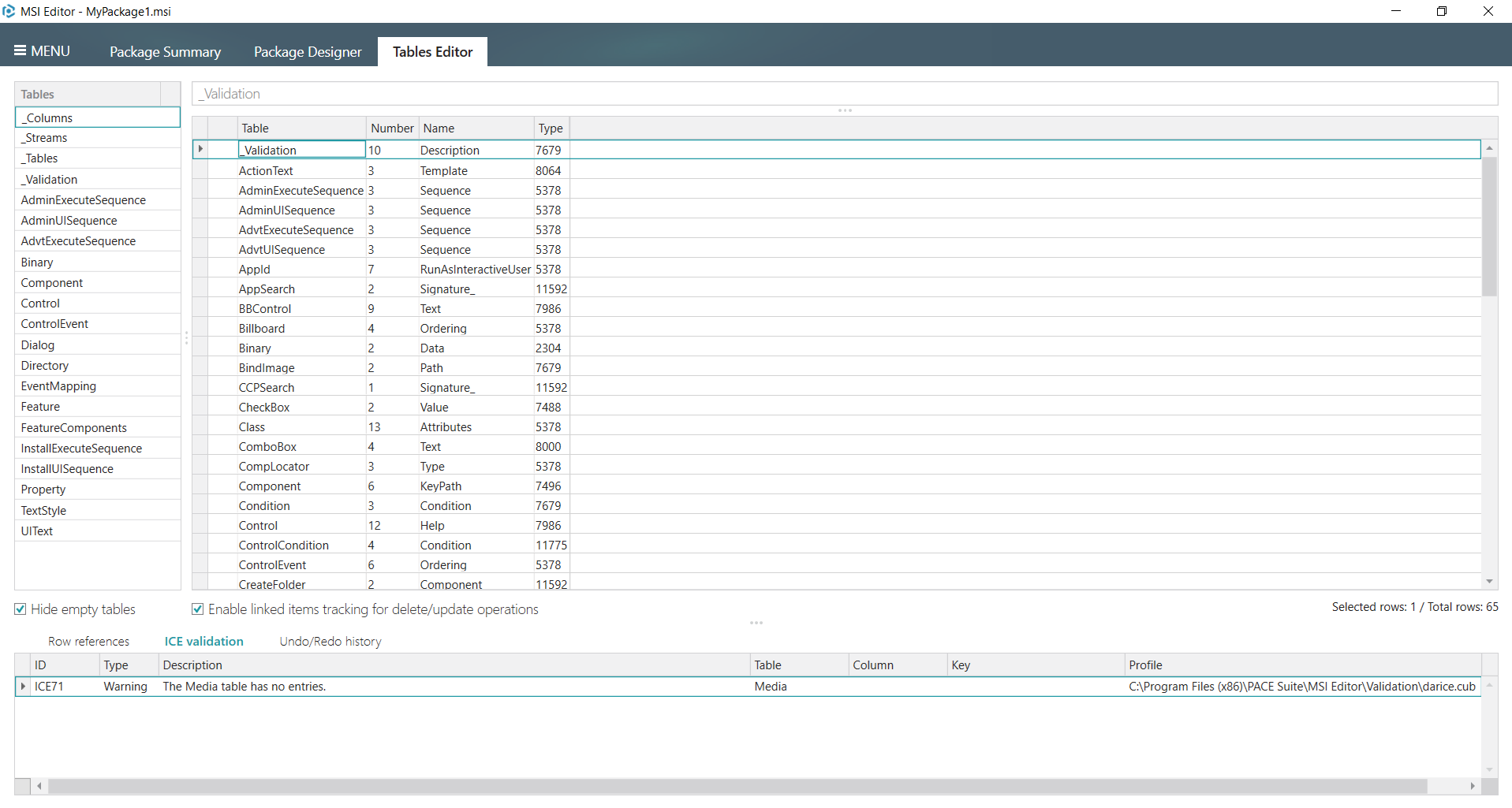Viewport: 1512px width, 808px height.
Task: Click the horizontal scrollbar right arrow
Action: [x=1473, y=786]
